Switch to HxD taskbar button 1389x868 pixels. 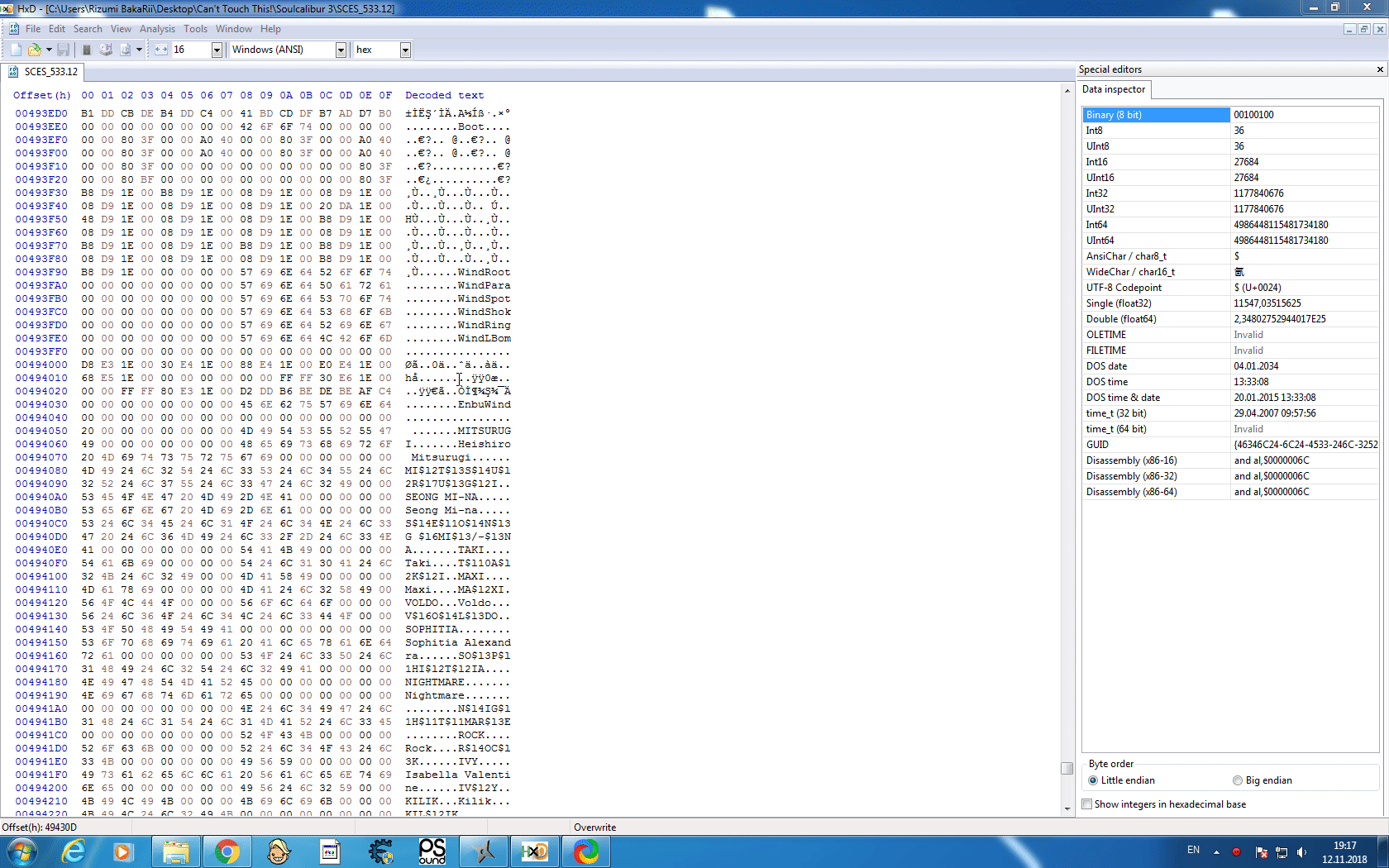534,851
